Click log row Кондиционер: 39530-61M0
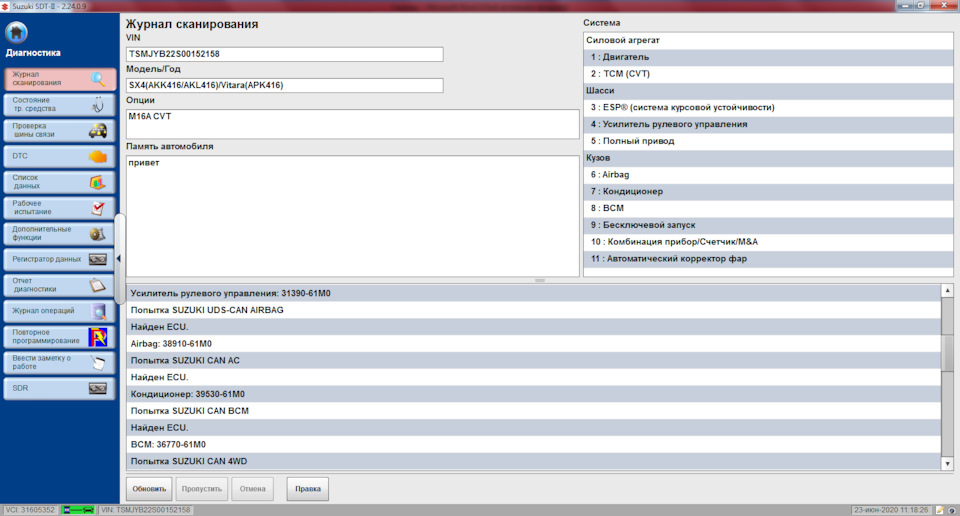 (x=533, y=394)
